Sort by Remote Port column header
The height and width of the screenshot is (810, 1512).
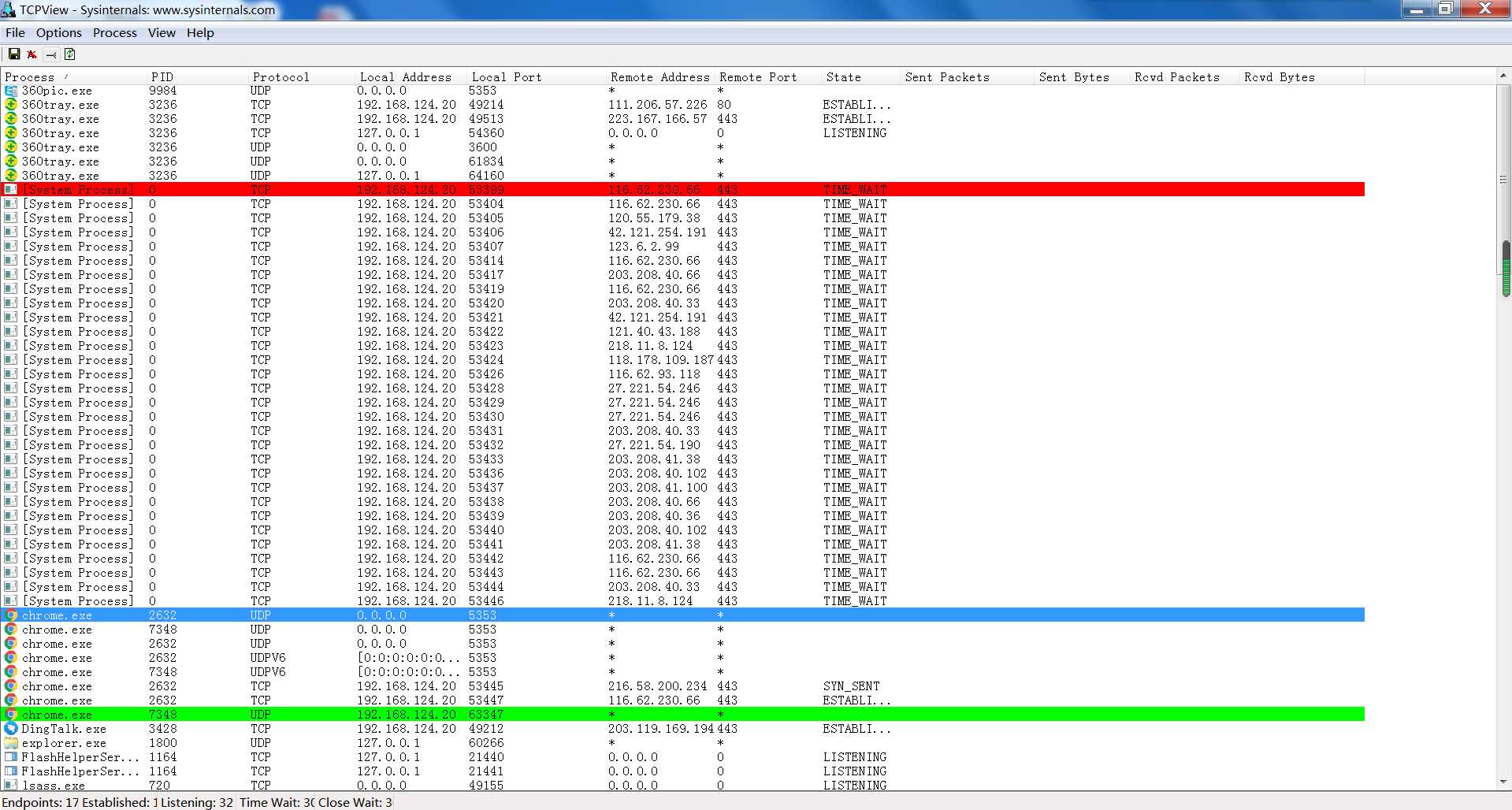(x=768, y=77)
